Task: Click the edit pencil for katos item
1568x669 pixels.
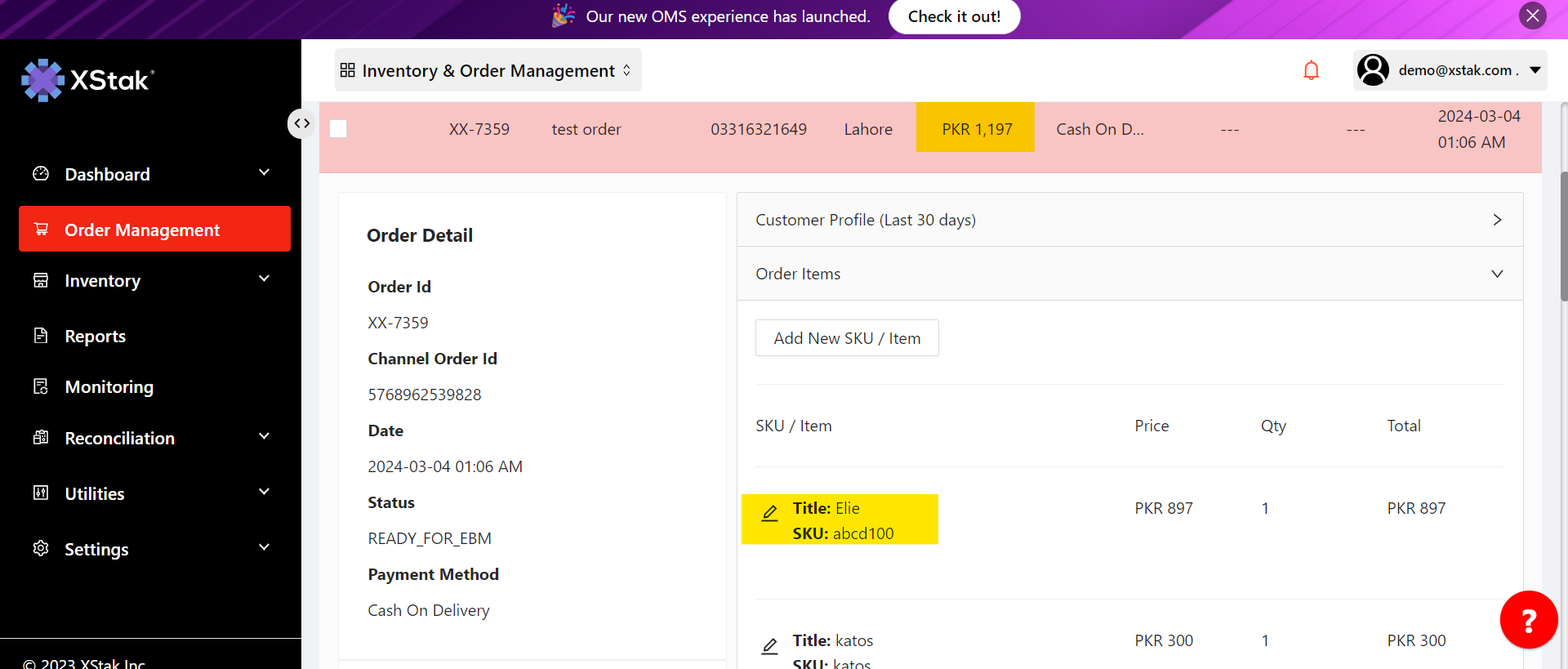Action: point(769,647)
